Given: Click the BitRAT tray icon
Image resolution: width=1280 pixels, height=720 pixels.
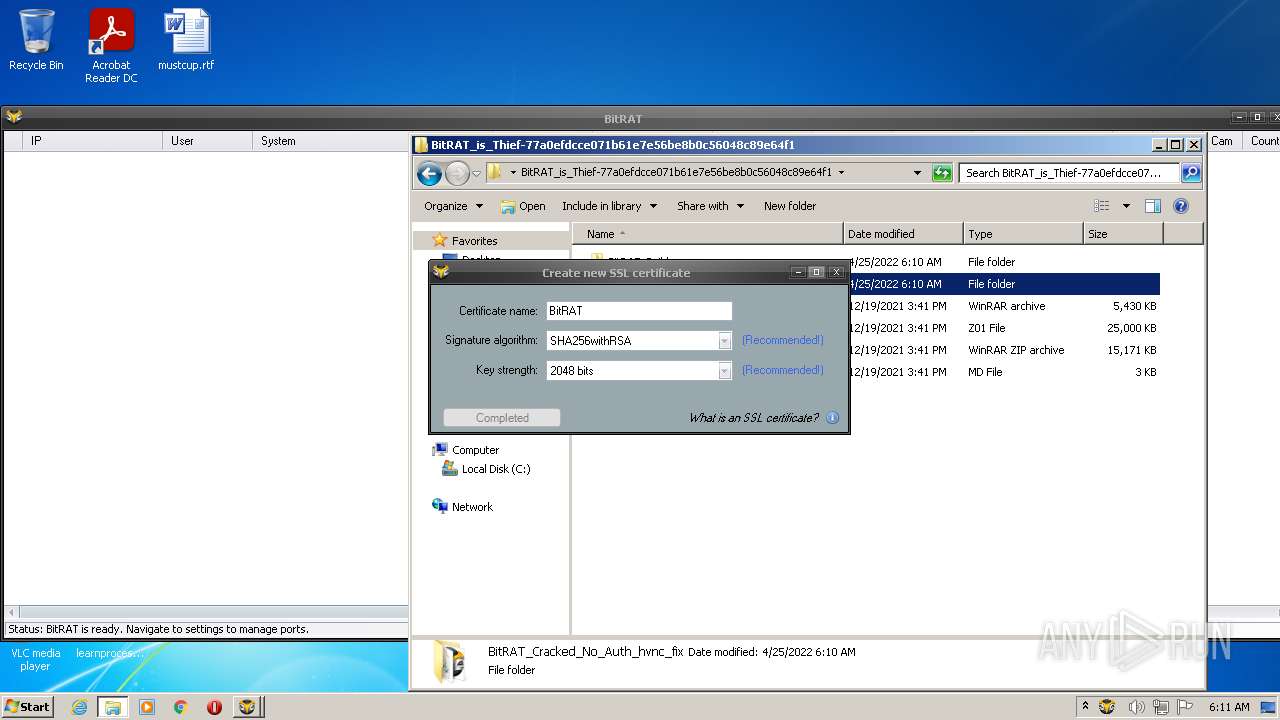Looking at the screenshot, I should click(1107, 707).
